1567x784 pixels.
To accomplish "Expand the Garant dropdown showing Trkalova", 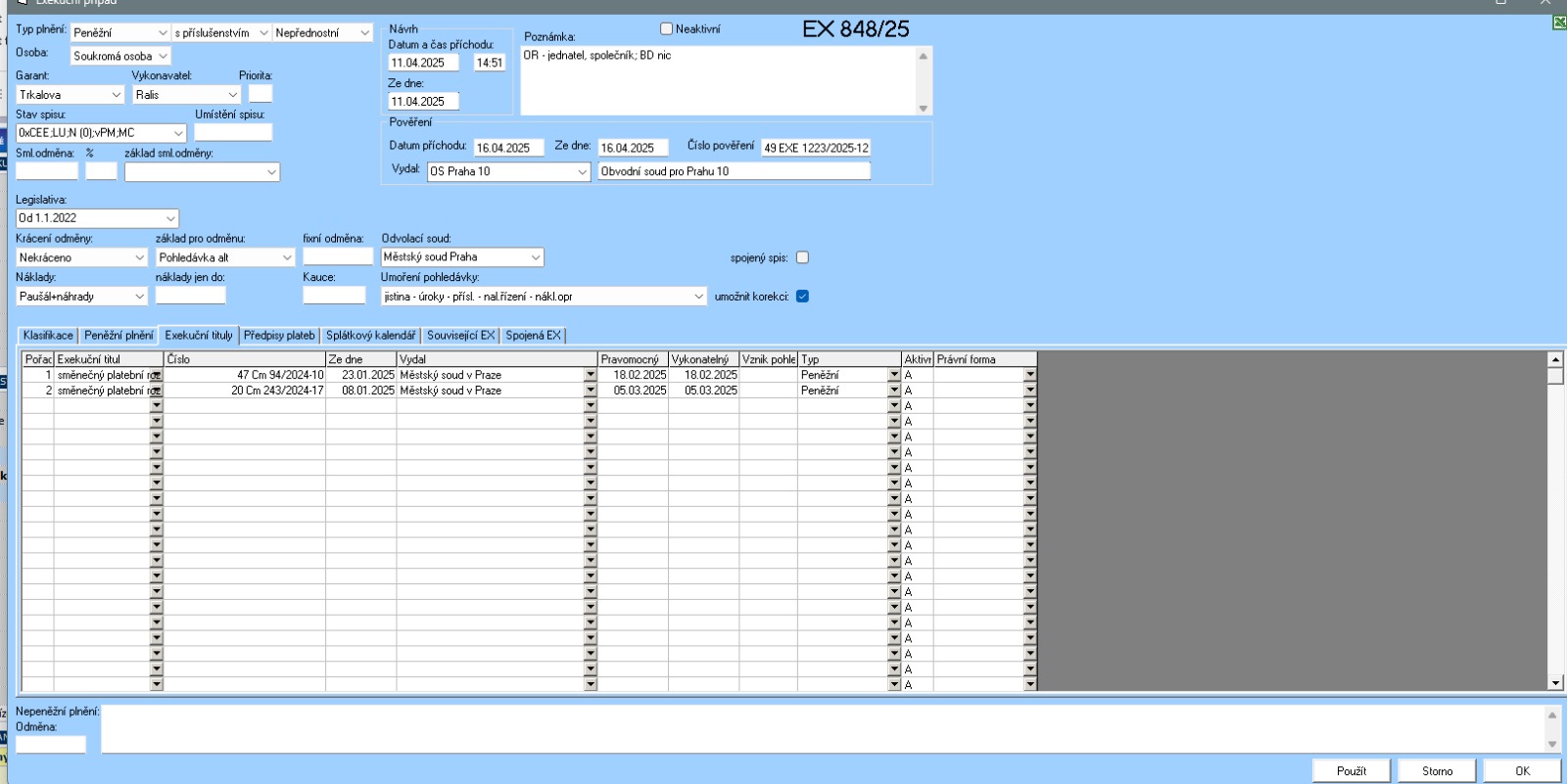I will 117,95.
